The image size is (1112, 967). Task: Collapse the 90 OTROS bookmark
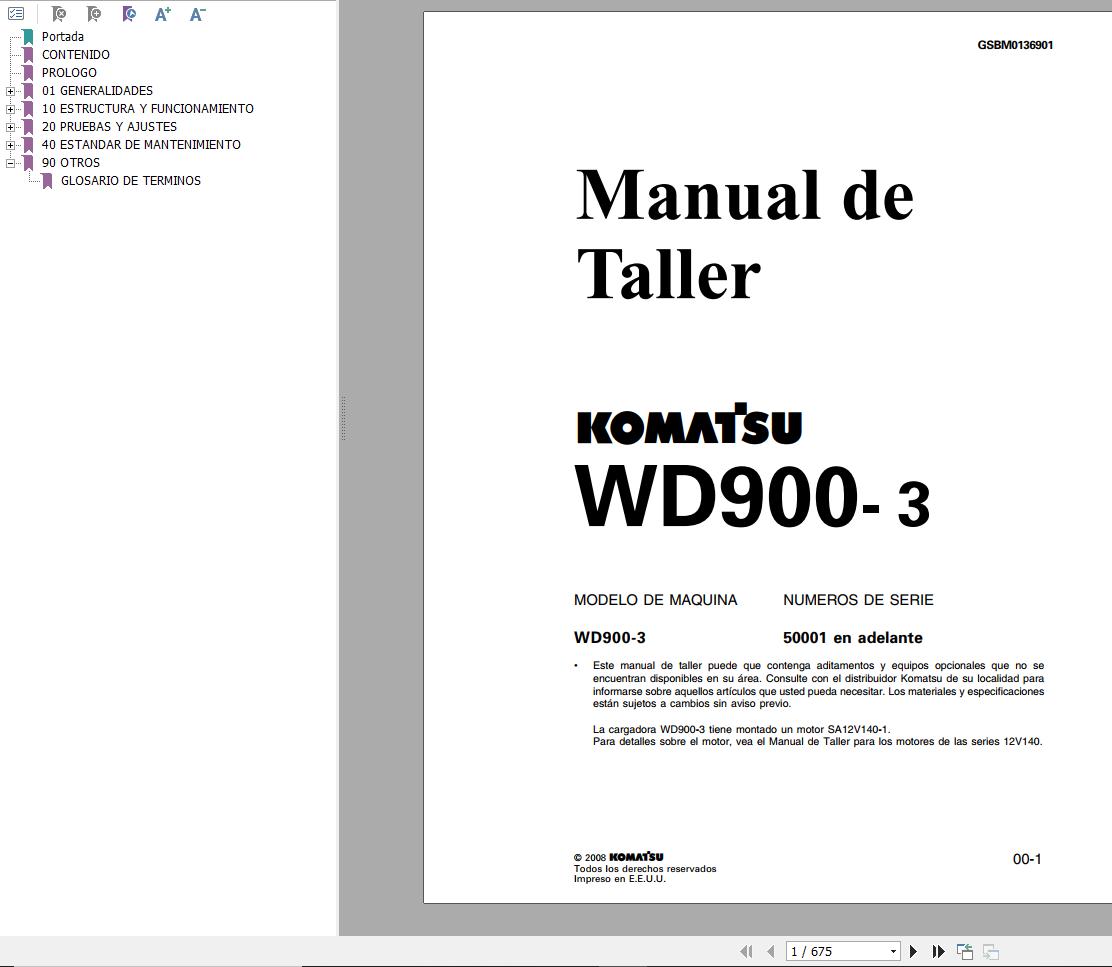pyautogui.click(x=10, y=163)
